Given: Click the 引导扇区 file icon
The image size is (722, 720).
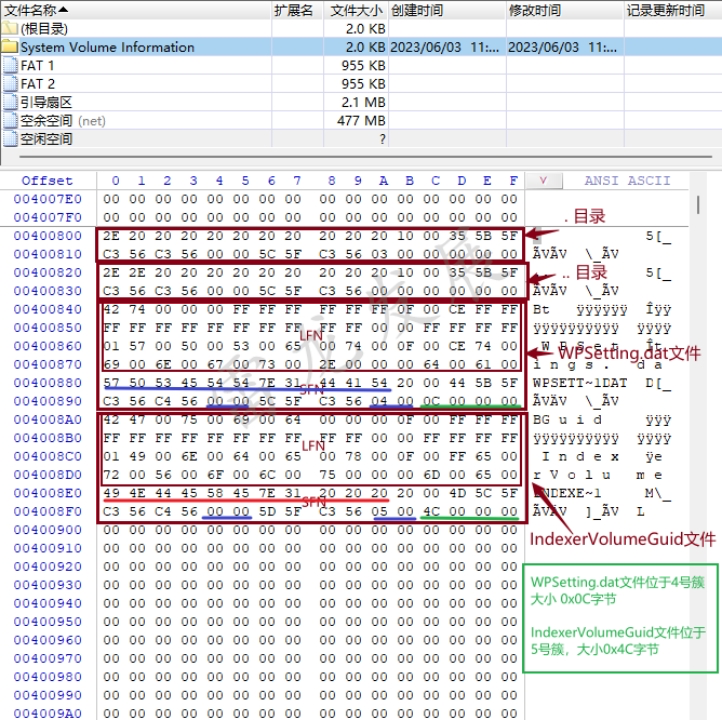Looking at the screenshot, I should [10, 102].
